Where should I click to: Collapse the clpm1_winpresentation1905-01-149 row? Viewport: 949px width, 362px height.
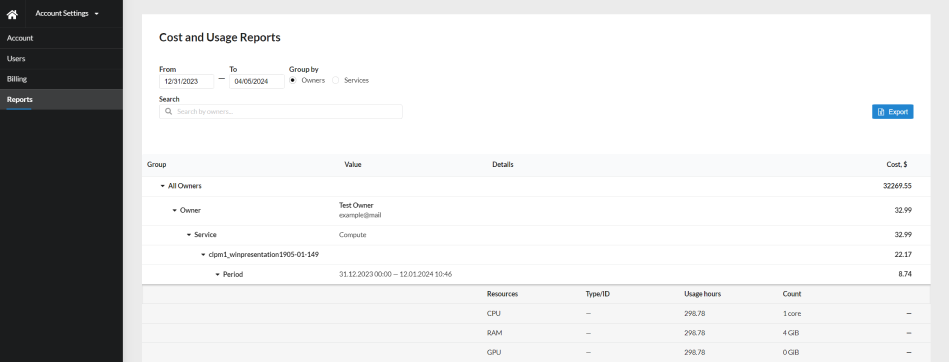click(x=203, y=255)
